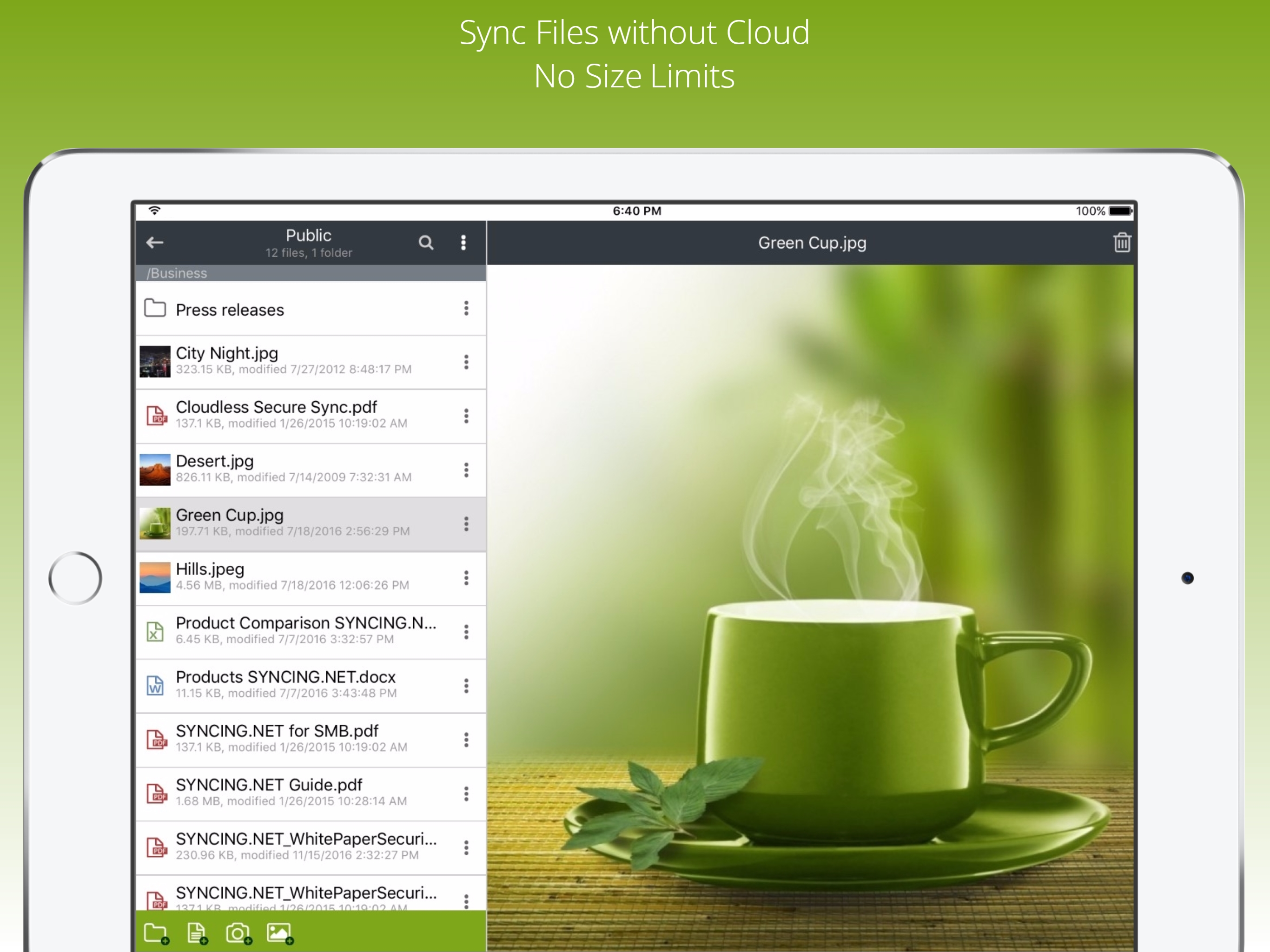Add a new document from bottom toolbar

pyautogui.click(x=197, y=933)
